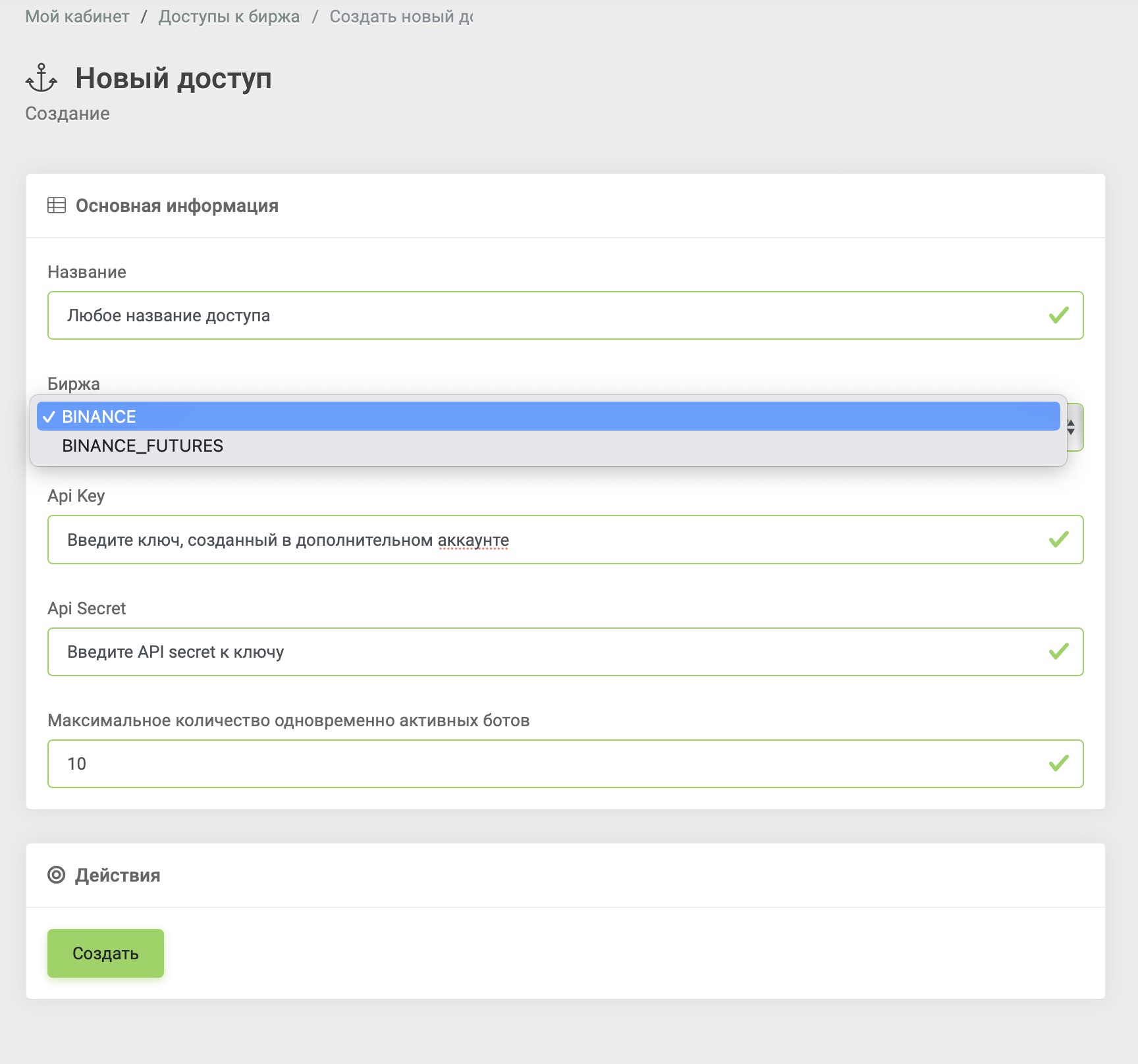
Task: Click the Создать новый breadcrumb item
Action: point(401,16)
